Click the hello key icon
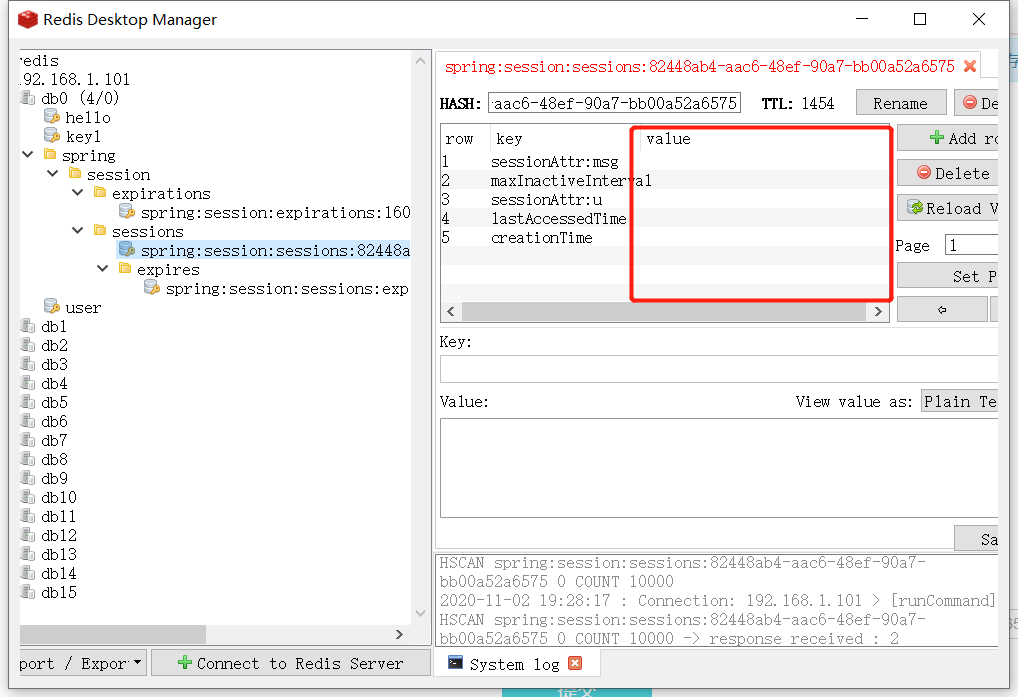This screenshot has width=1018, height=697. click(52, 117)
